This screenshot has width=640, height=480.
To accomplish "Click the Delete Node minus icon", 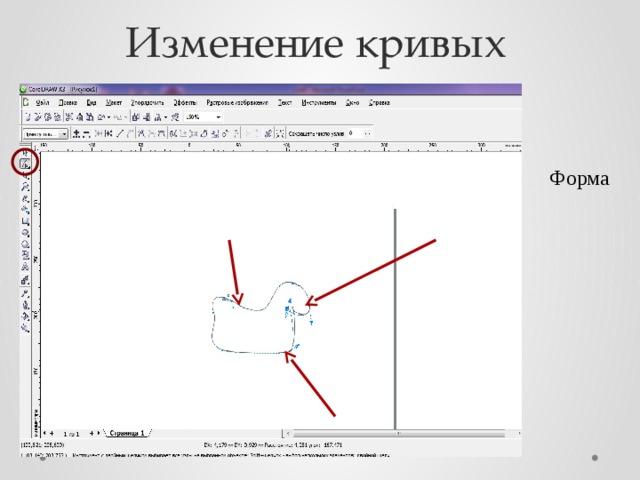I will pos(86,134).
